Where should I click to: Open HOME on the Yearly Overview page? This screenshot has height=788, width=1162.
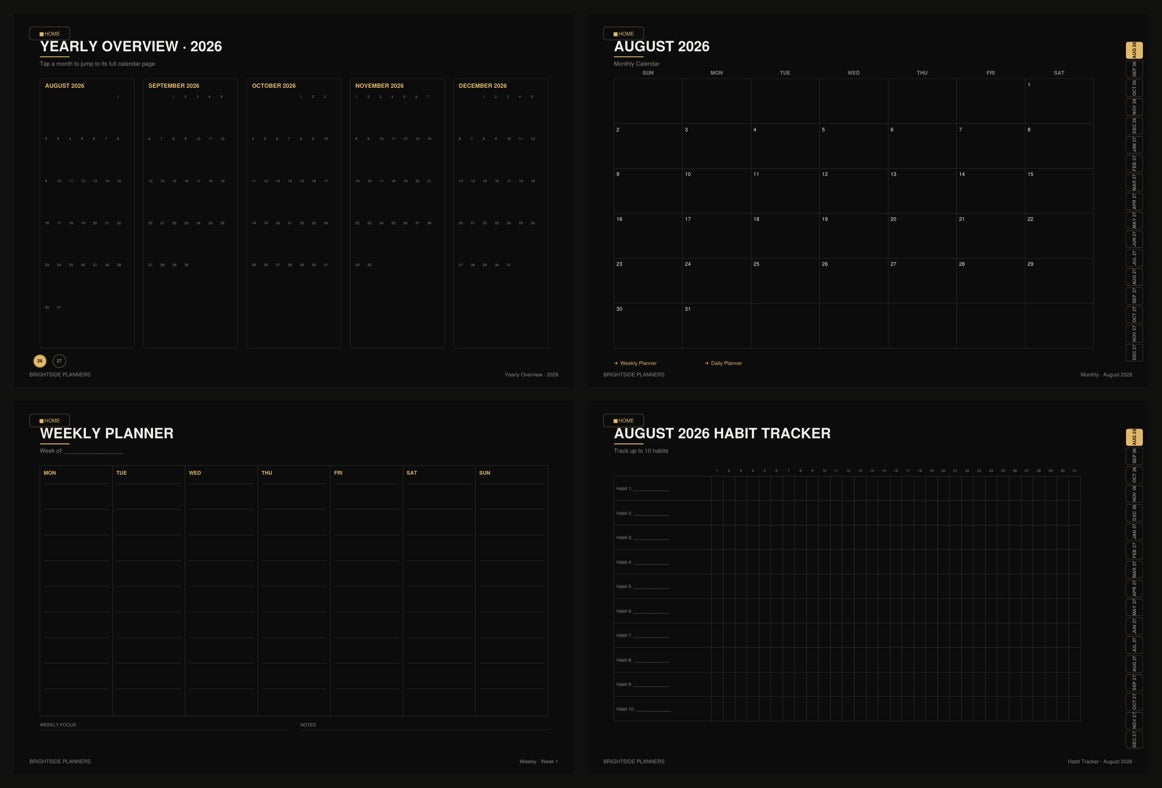(50, 33)
